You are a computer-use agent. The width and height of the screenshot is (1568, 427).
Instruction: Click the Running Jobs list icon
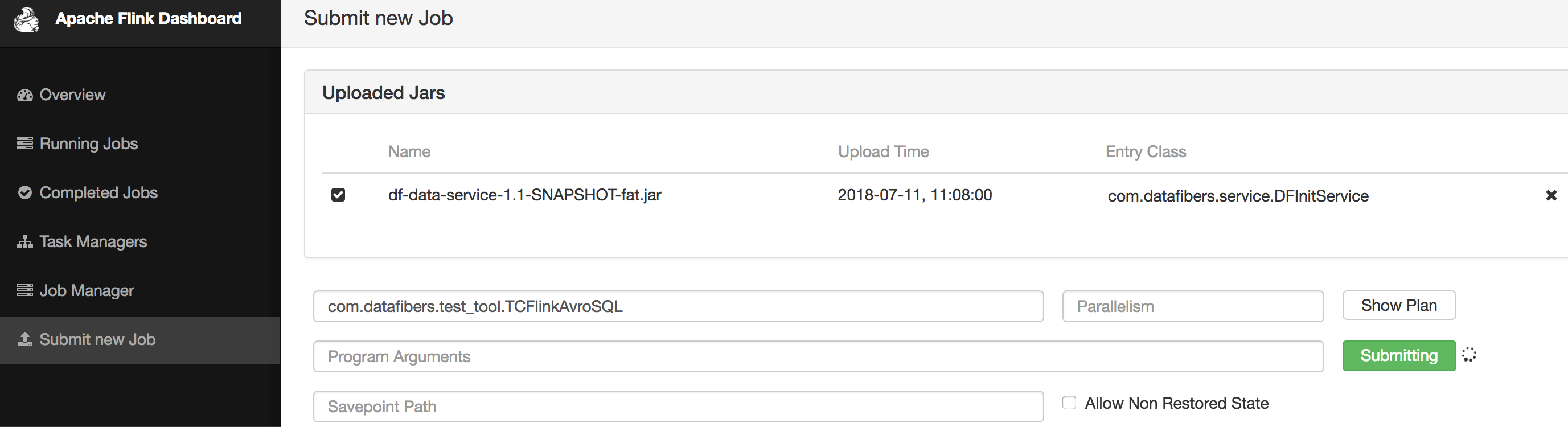tap(25, 143)
